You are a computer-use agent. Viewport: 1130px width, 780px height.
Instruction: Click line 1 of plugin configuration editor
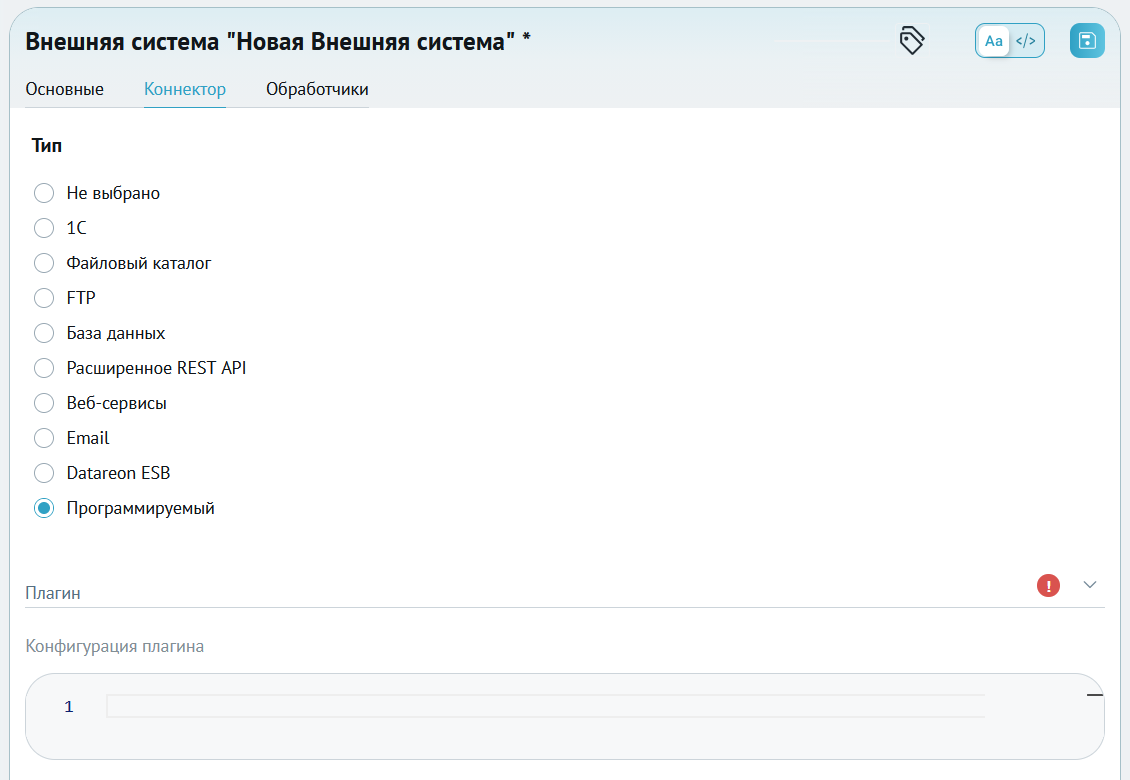click(545, 706)
